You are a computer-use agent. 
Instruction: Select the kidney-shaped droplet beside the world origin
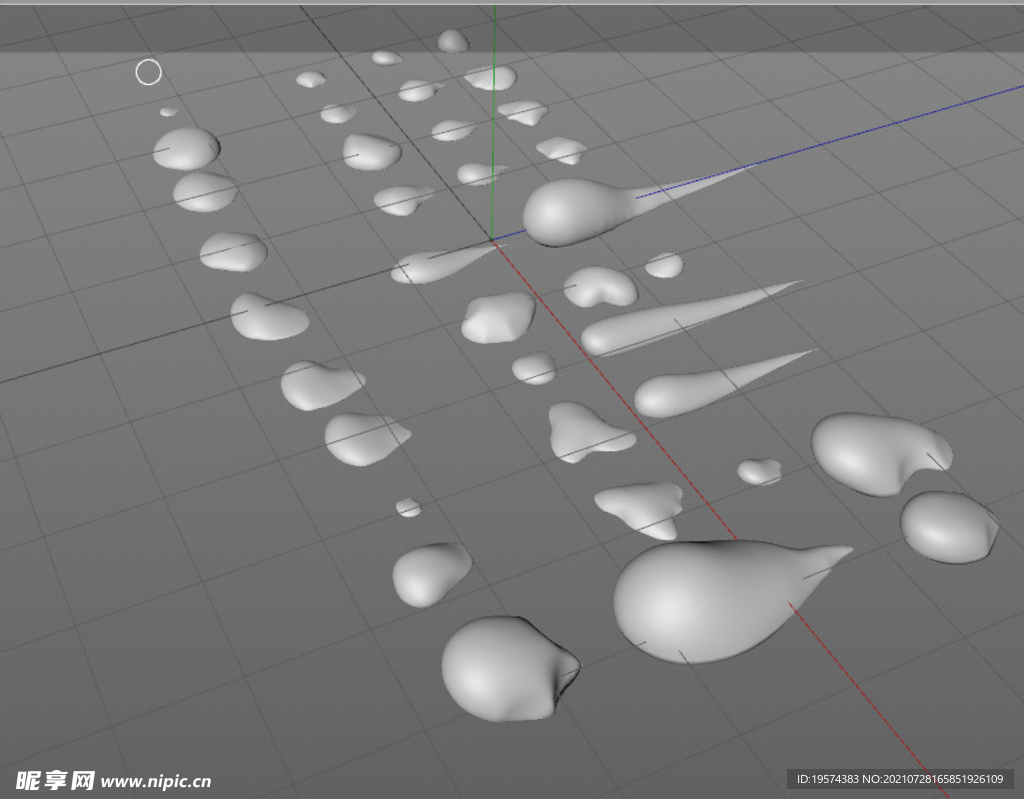click(x=600, y=286)
